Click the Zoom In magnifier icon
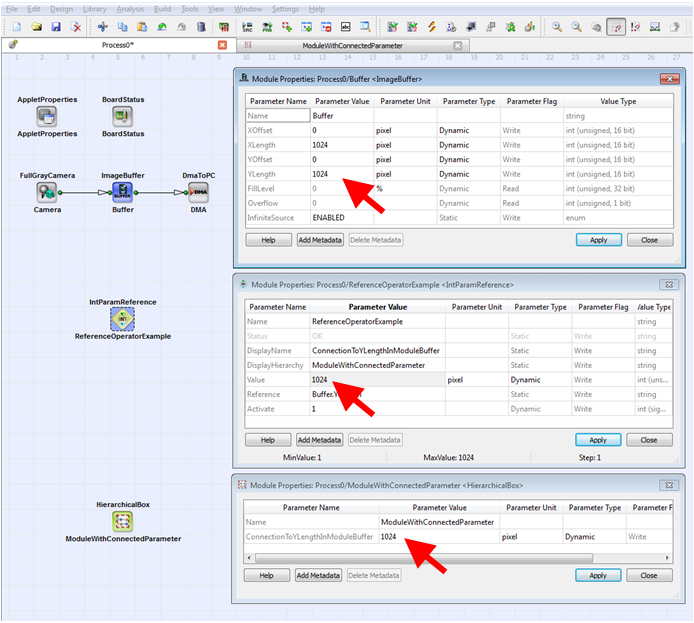 (x=557, y=27)
